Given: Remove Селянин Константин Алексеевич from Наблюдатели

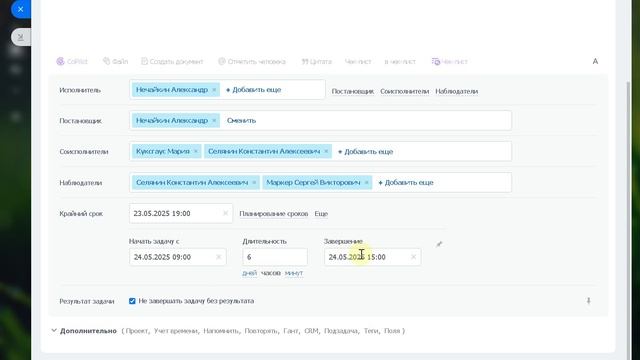Looking at the screenshot, I should tap(254, 182).
